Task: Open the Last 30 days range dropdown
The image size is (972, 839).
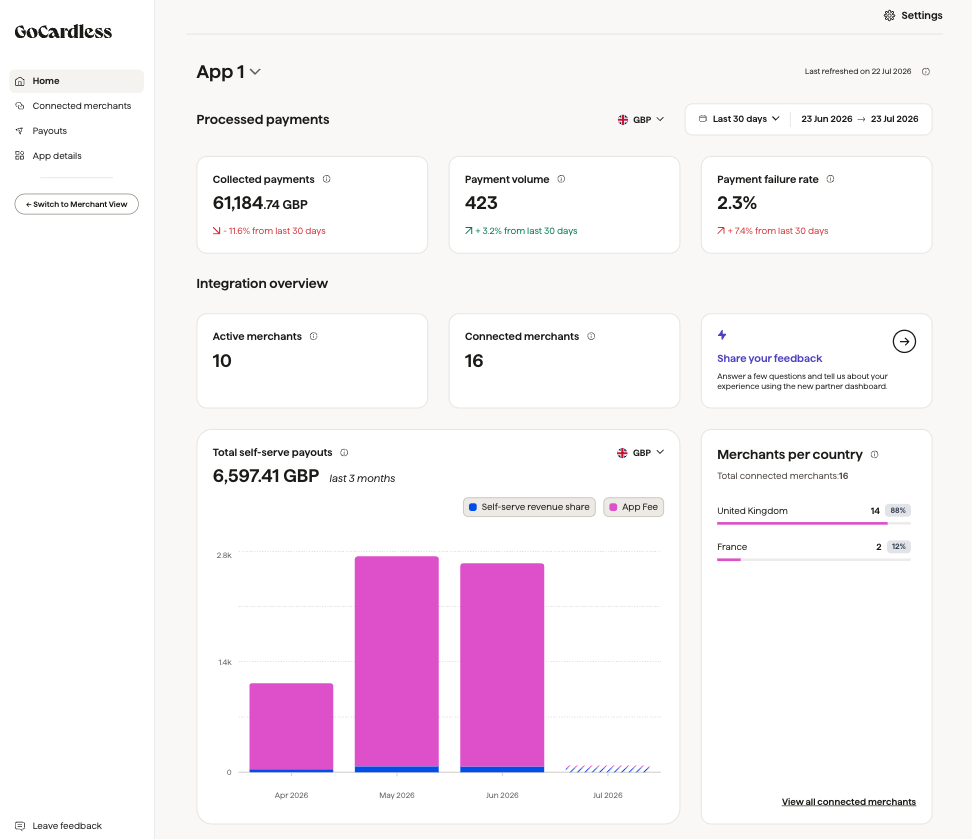Action: click(x=739, y=119)
